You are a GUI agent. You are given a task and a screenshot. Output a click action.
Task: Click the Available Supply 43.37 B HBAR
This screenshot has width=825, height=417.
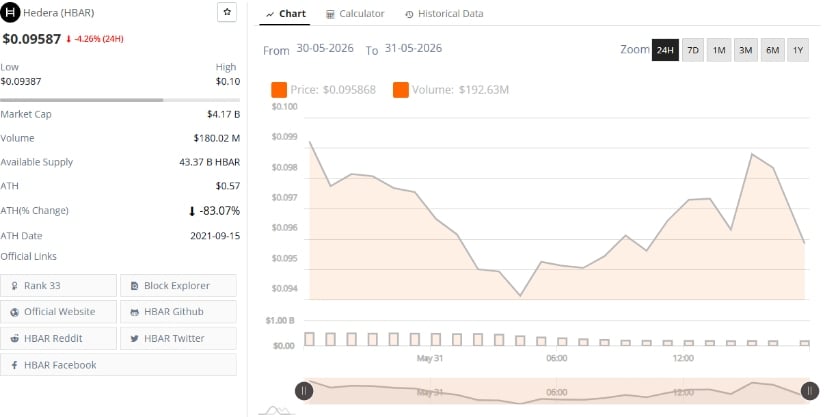pyautogui.click(x=209, y=162)
